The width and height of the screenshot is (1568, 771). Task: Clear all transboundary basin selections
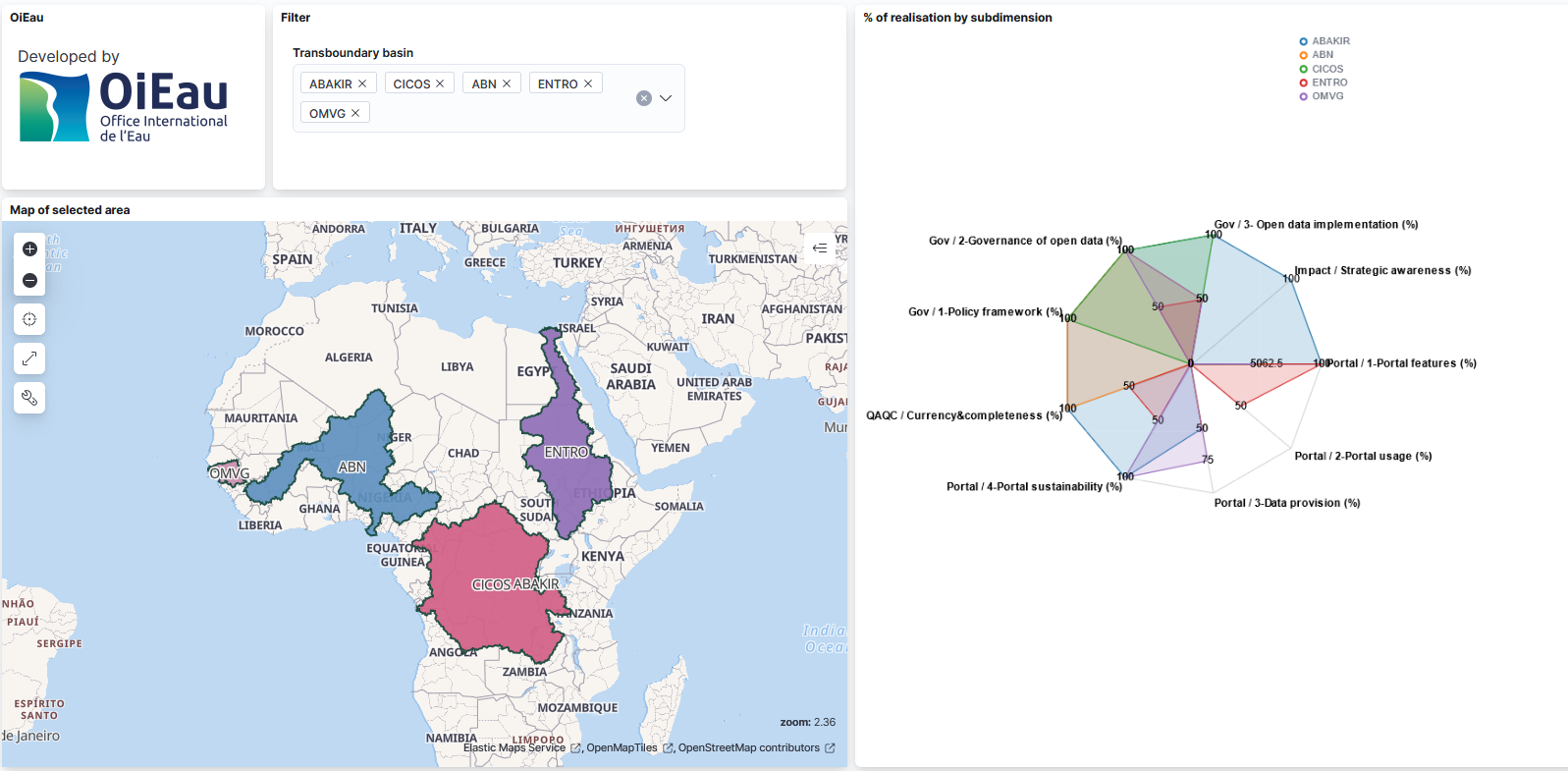tap(644, 98)
